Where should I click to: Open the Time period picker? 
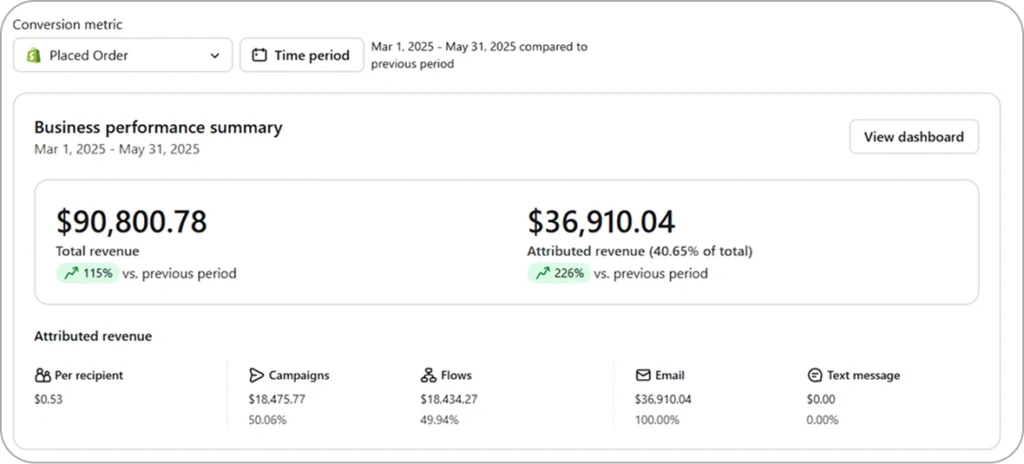tap(301, 56)
